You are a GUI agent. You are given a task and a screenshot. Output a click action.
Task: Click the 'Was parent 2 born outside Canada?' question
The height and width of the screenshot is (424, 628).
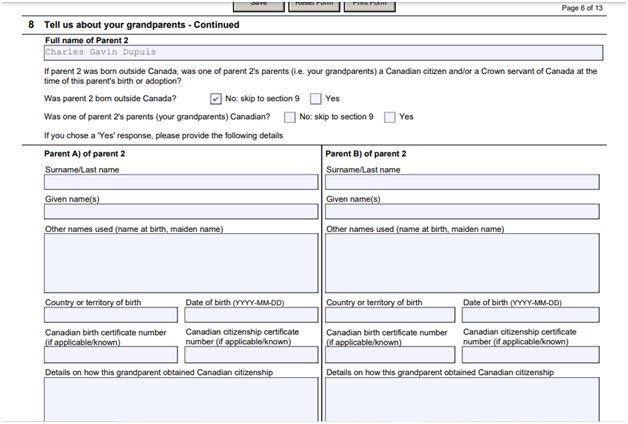(x=110, y=99)
